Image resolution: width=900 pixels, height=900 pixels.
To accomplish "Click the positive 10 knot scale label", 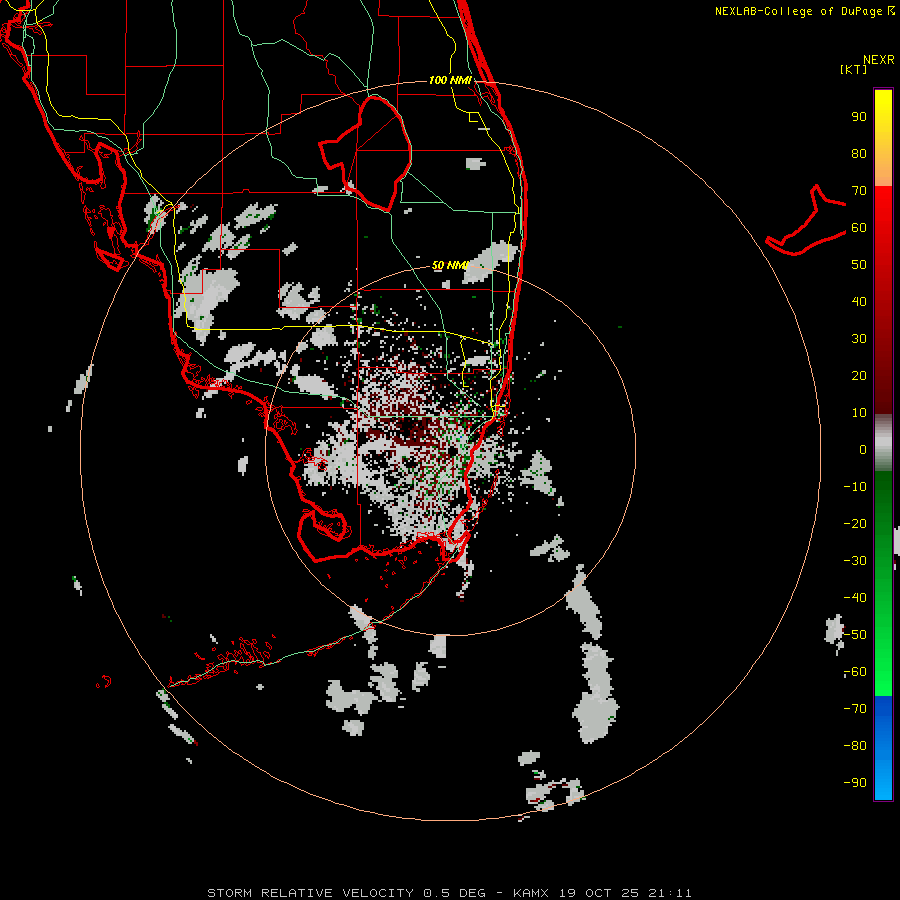I will (x=859, y=413).
